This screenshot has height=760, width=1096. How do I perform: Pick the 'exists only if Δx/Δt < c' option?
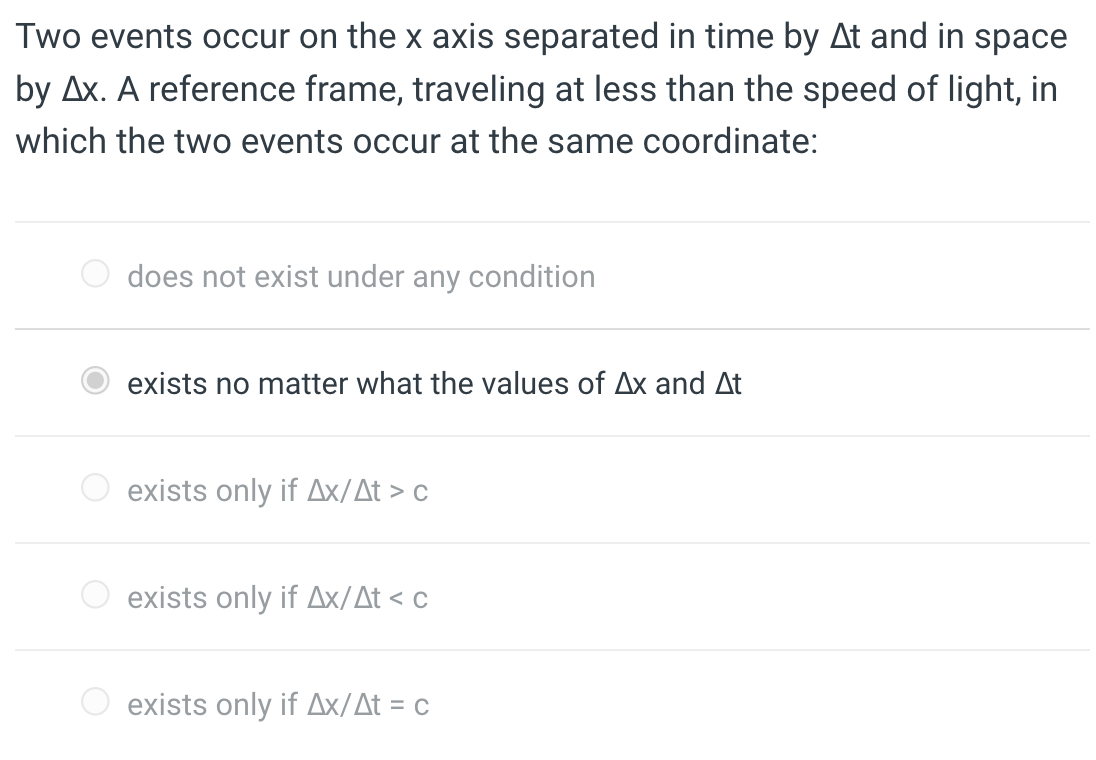click(x=95, y=595)
